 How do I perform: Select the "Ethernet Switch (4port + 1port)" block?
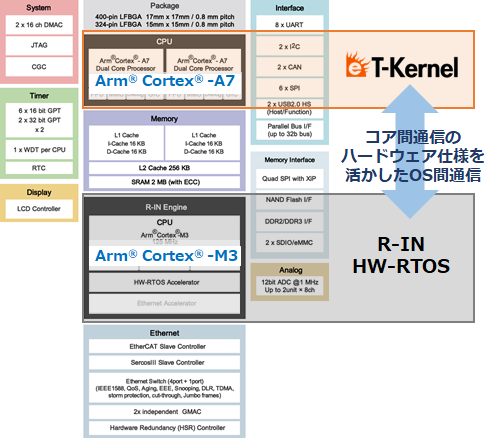164,388
